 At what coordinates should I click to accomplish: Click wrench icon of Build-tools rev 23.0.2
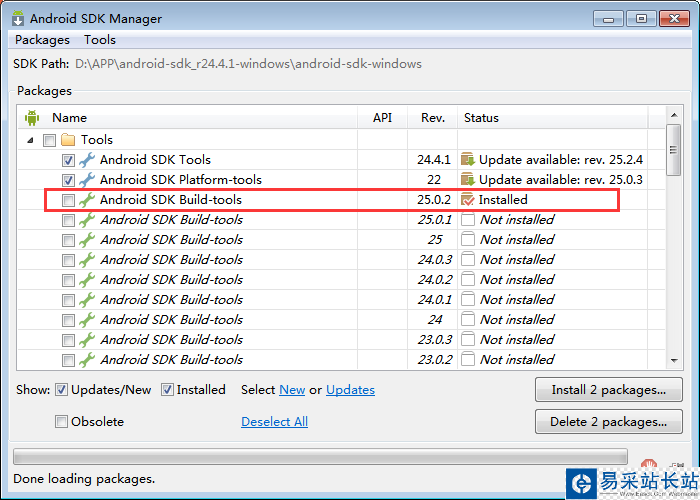click(87, 360)
